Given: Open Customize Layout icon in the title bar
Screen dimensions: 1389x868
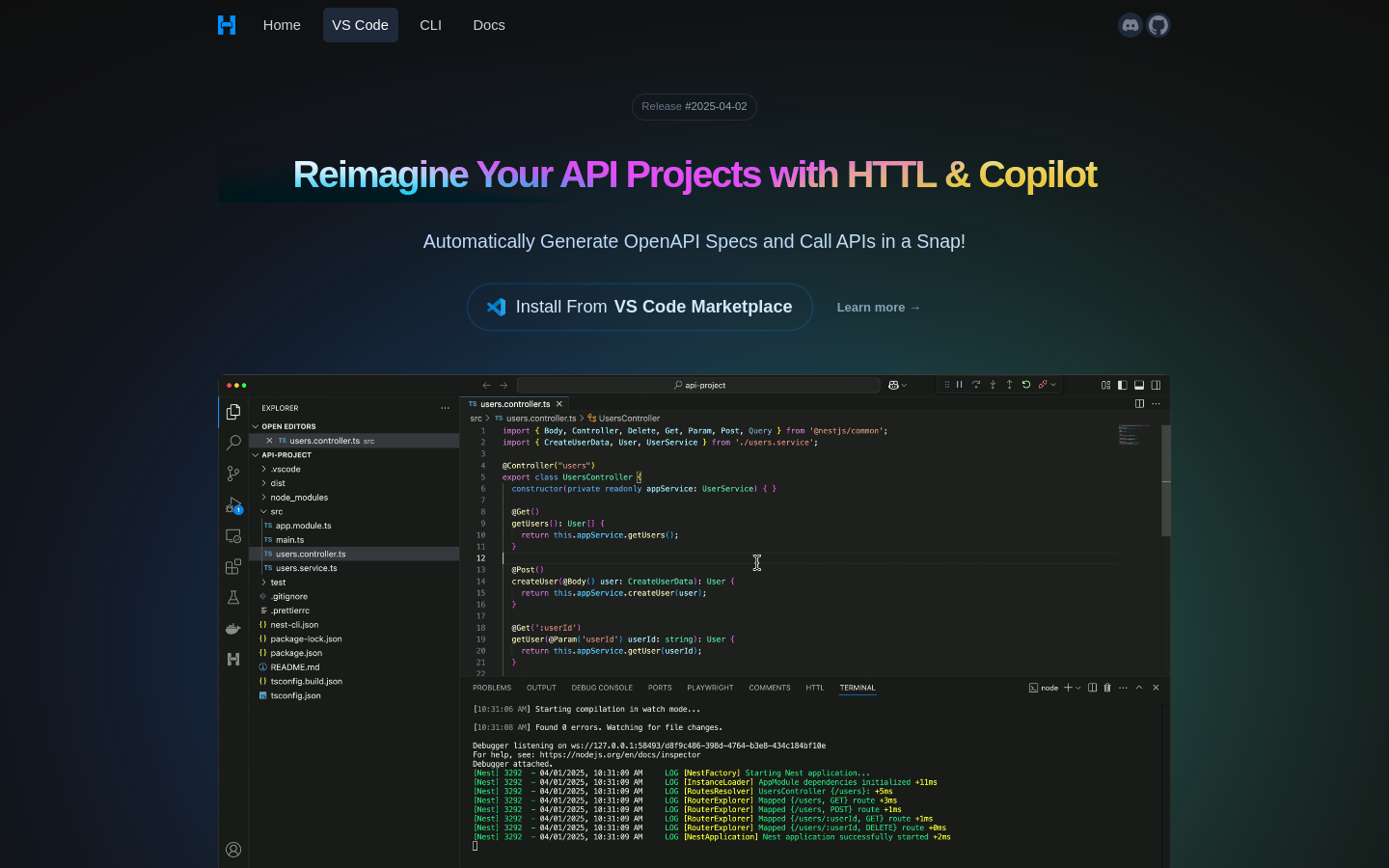Looking at the screenshot, I should tap(1105, 385).
